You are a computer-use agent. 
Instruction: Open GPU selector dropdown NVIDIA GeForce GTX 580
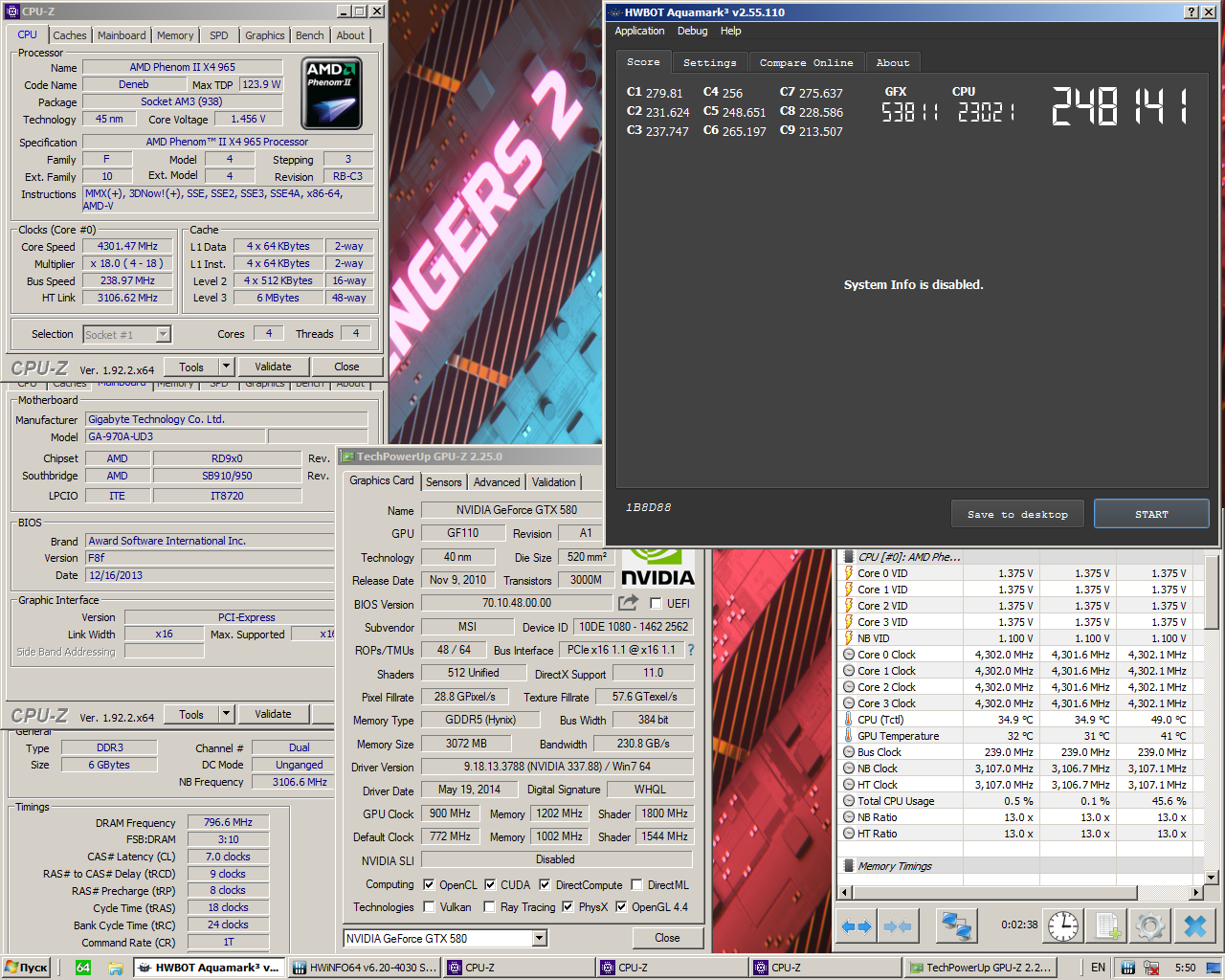point(540,938)
